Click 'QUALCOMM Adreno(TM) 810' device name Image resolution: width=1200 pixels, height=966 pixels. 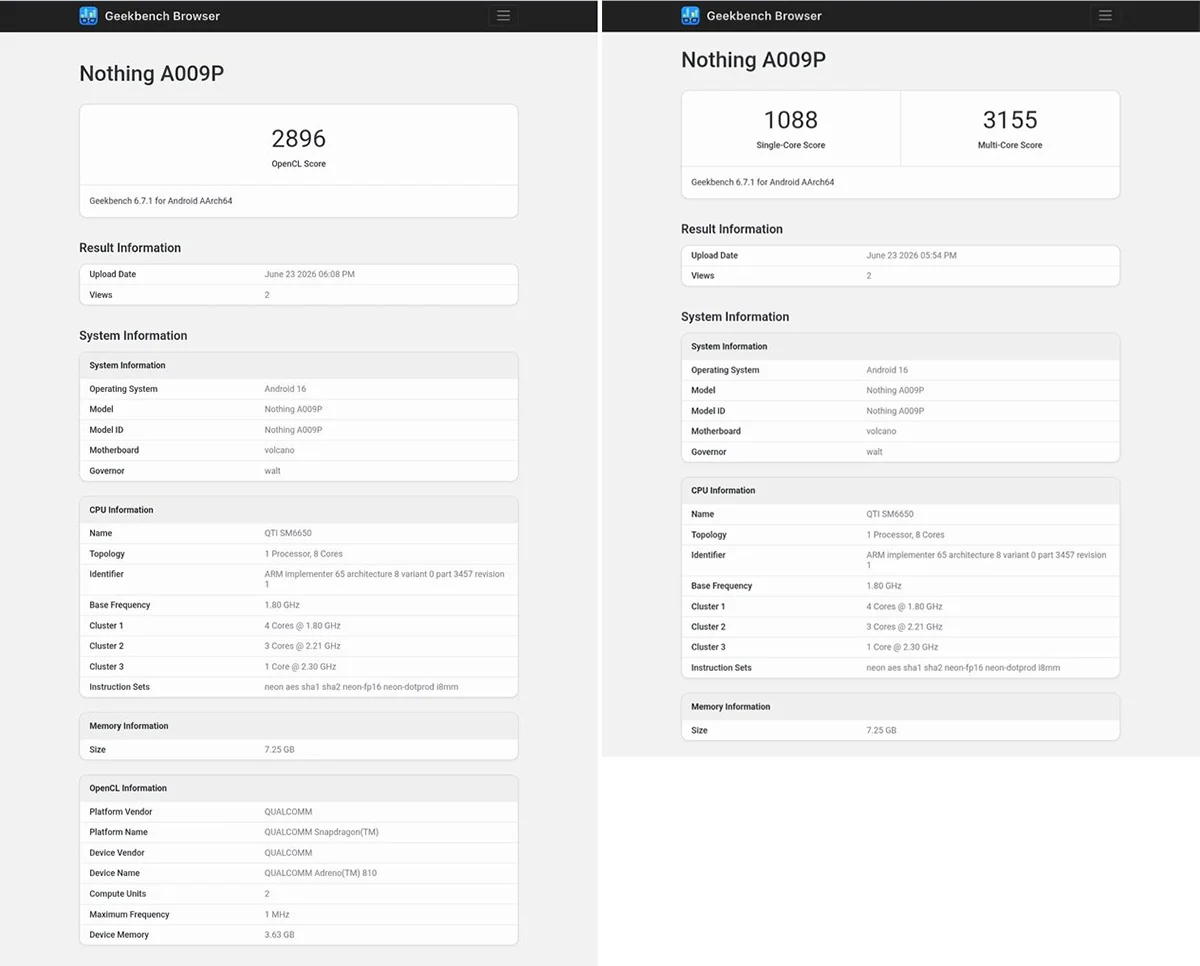[x=320, y=873]
